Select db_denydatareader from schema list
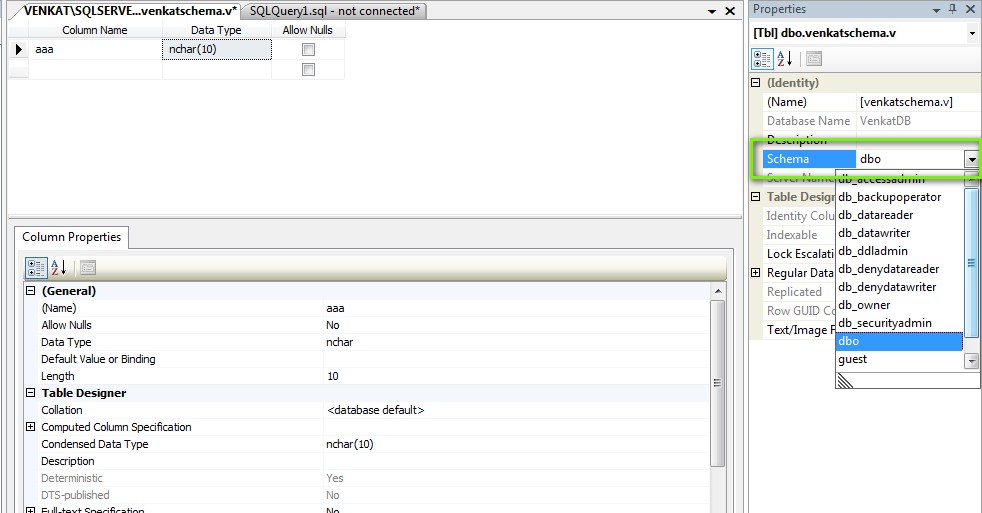The height and width of the screenshot is (513, 982). point(899,269)
